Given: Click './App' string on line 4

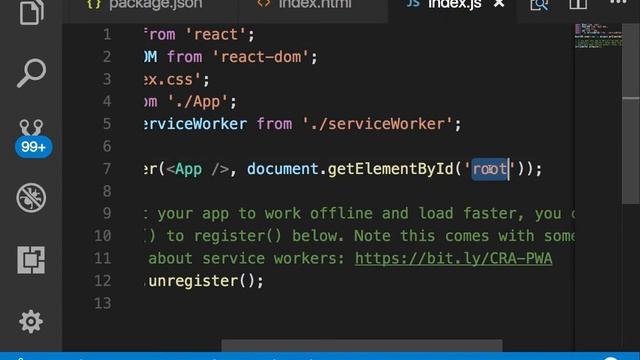Looking at the screenshot, I should [198, 102].
